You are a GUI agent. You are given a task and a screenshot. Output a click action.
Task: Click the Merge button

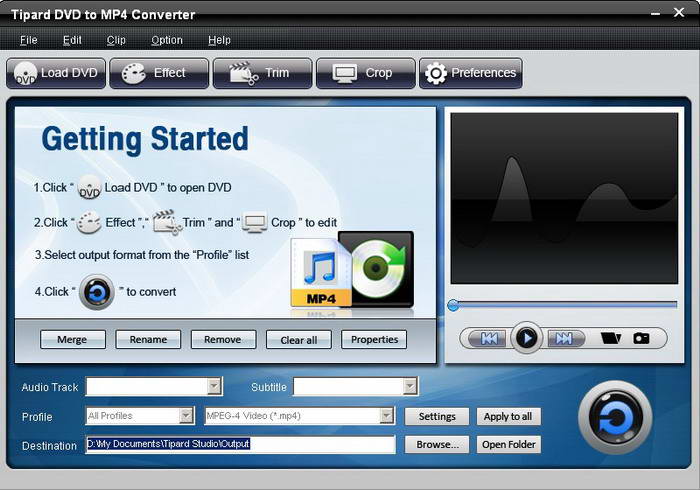(73, 340)
